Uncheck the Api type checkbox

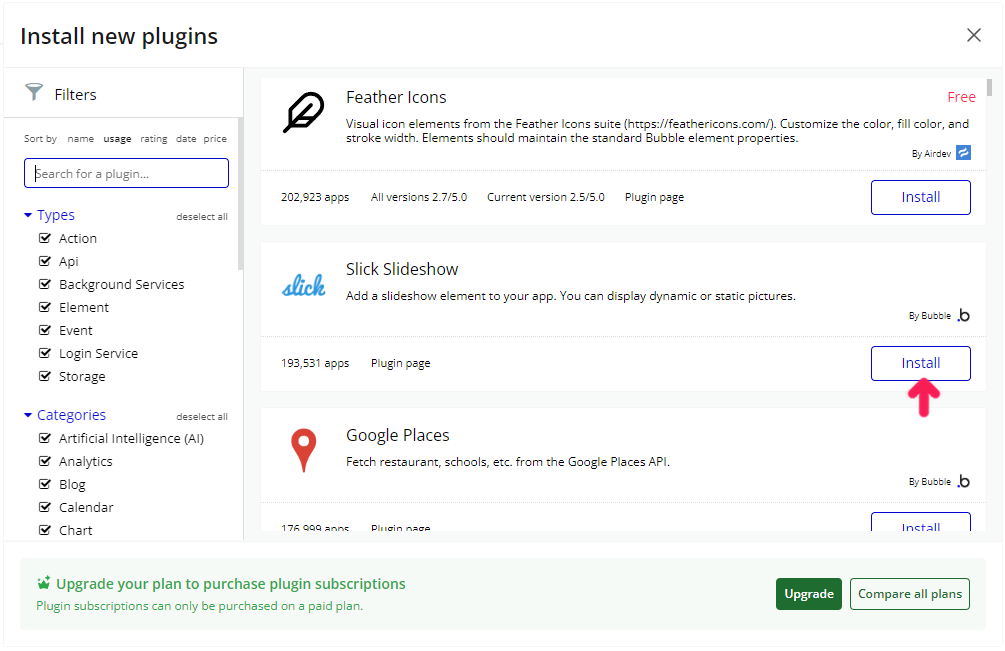[45, 261]
